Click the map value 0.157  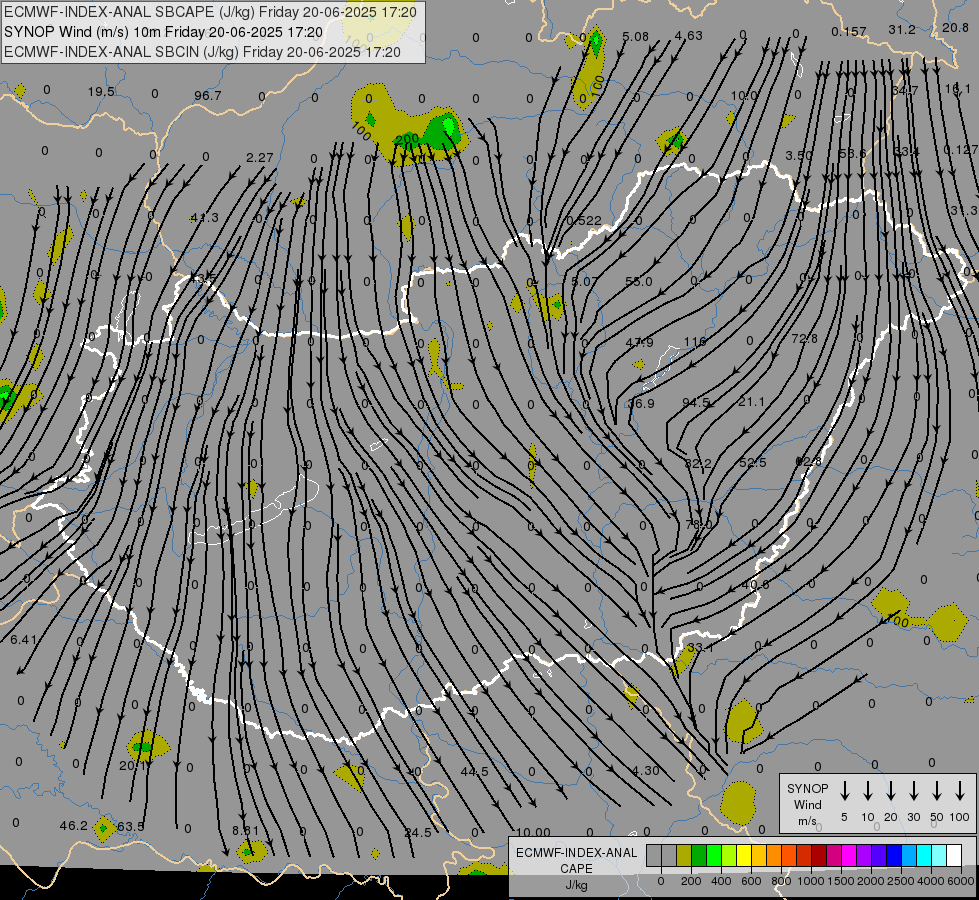pos(849,31)
